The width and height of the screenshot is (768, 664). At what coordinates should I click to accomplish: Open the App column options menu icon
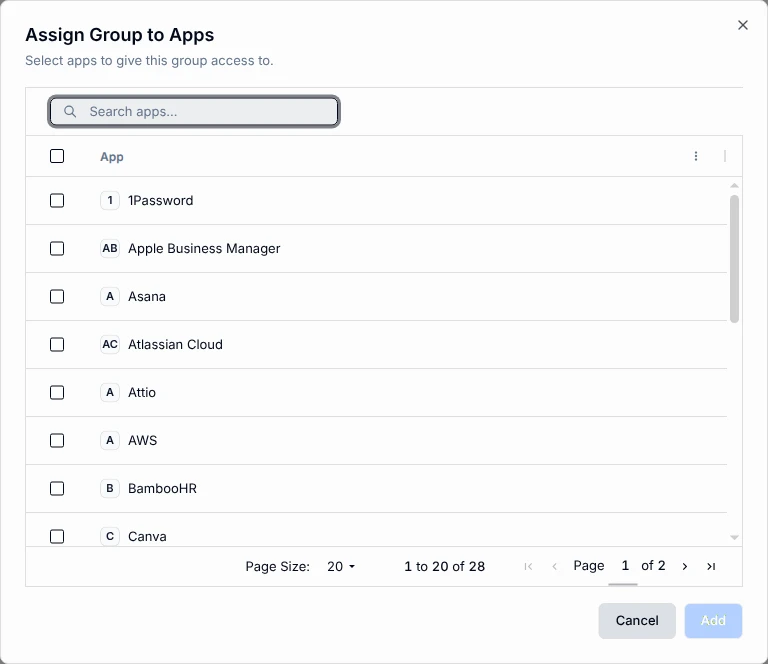pyautogui.click(x=696, y=156)
